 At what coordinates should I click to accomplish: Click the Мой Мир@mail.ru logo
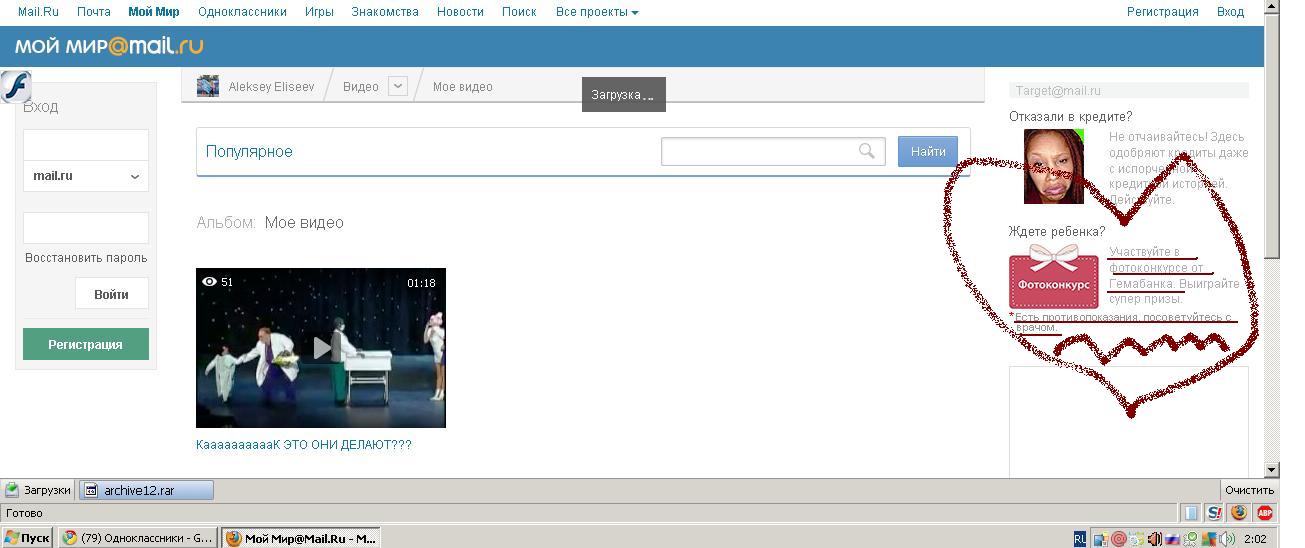pyautogui.click(x=109, y=46)
